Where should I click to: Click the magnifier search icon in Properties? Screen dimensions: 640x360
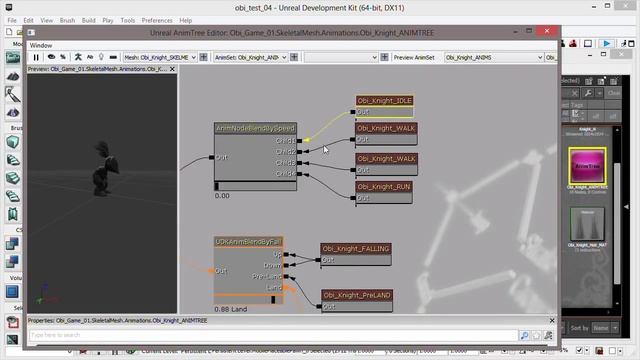[524, 336]
